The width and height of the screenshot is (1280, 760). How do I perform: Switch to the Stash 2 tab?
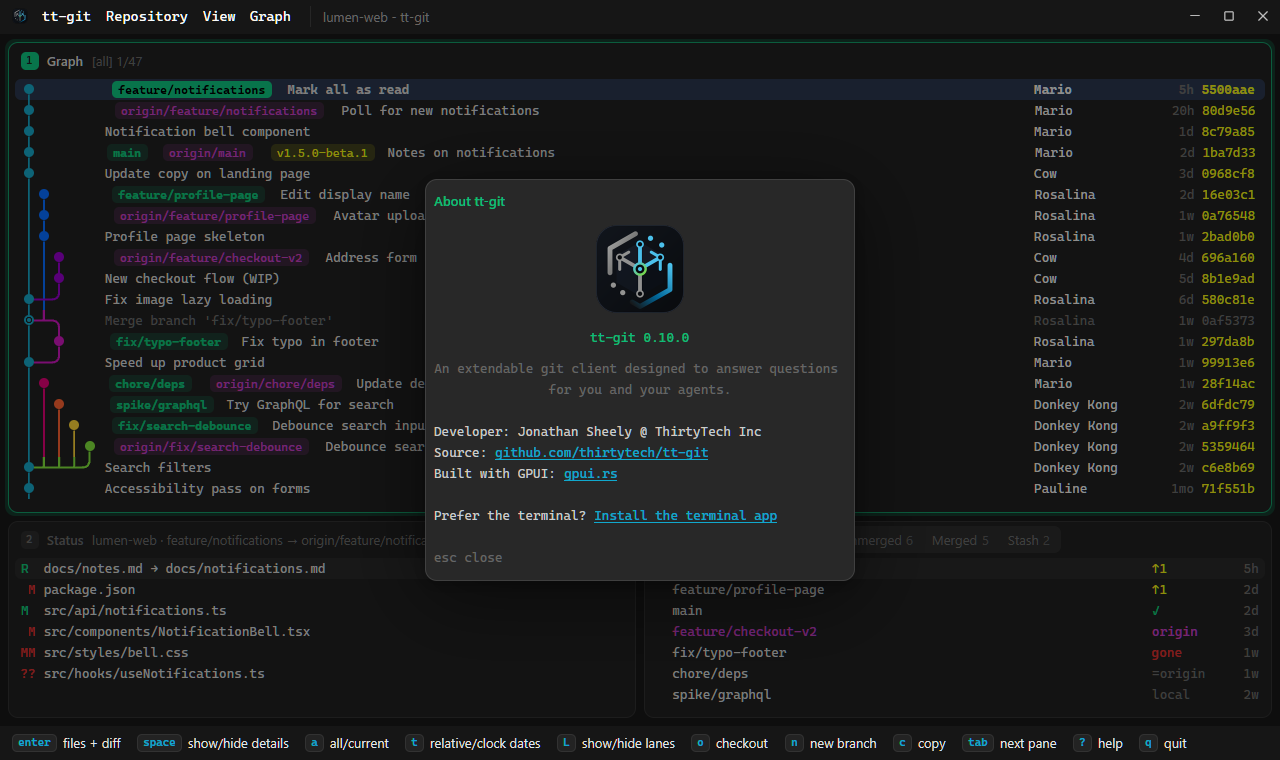(1028, 541)
